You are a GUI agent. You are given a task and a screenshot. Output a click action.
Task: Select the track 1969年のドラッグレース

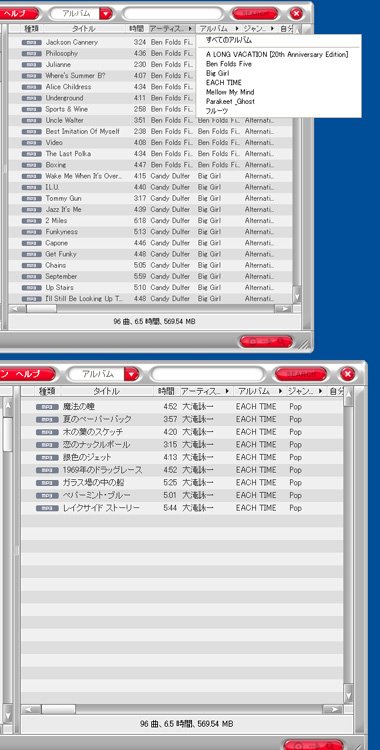coord(102,470)
